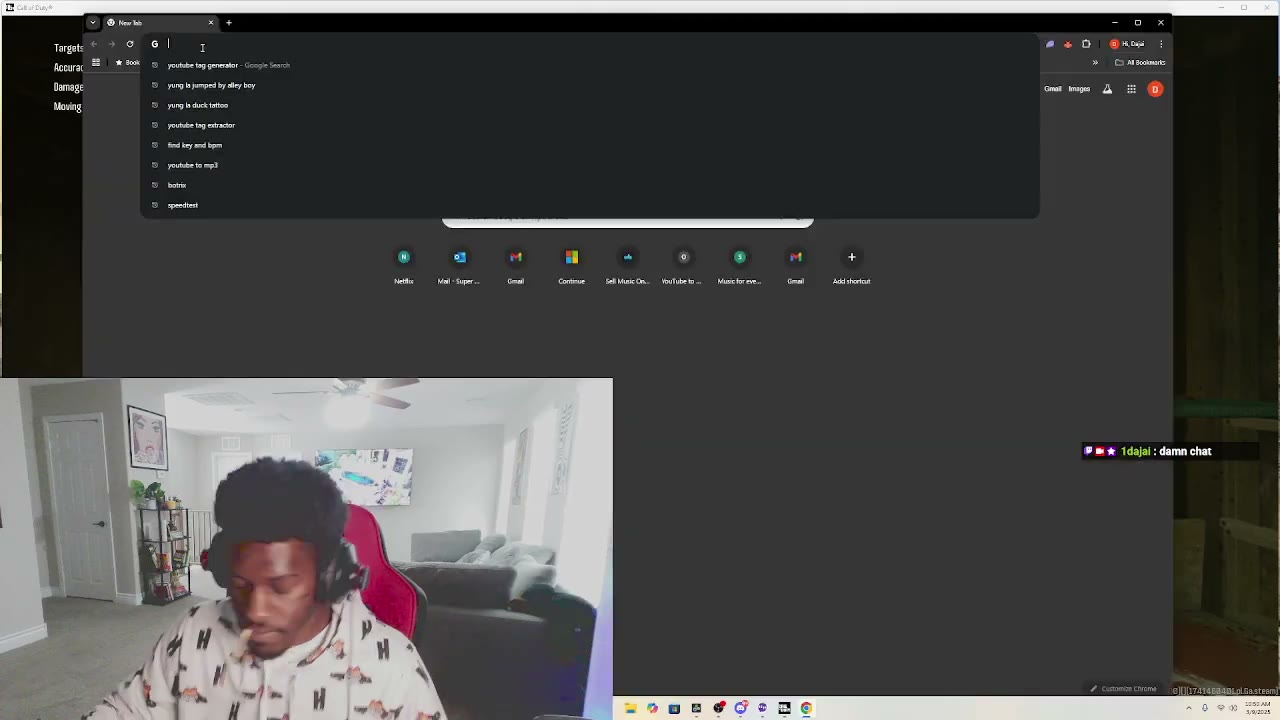Viewport: 1280px width, 720px height.
Task: Show hidden system tray icons
Action: [x=1189, y=708]
